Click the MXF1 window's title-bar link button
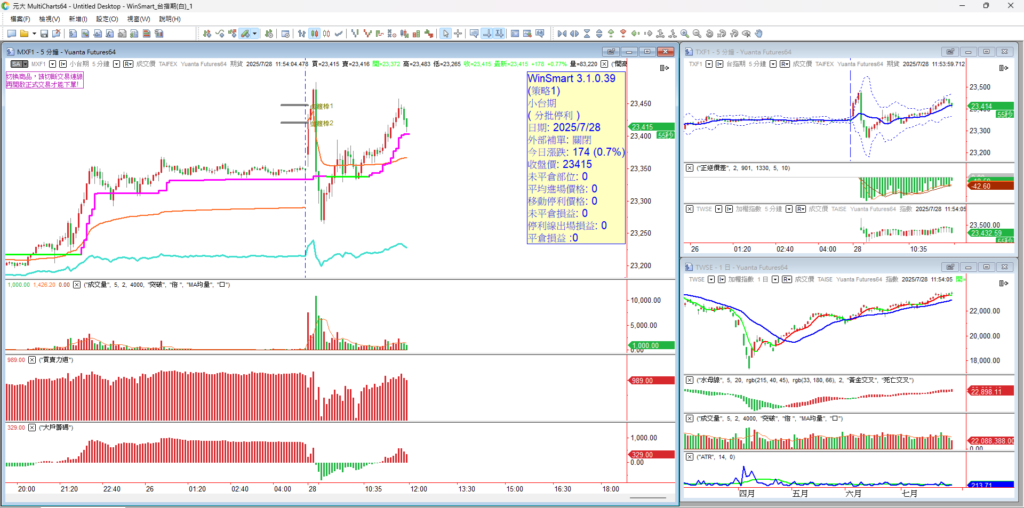 pos(611,52)
